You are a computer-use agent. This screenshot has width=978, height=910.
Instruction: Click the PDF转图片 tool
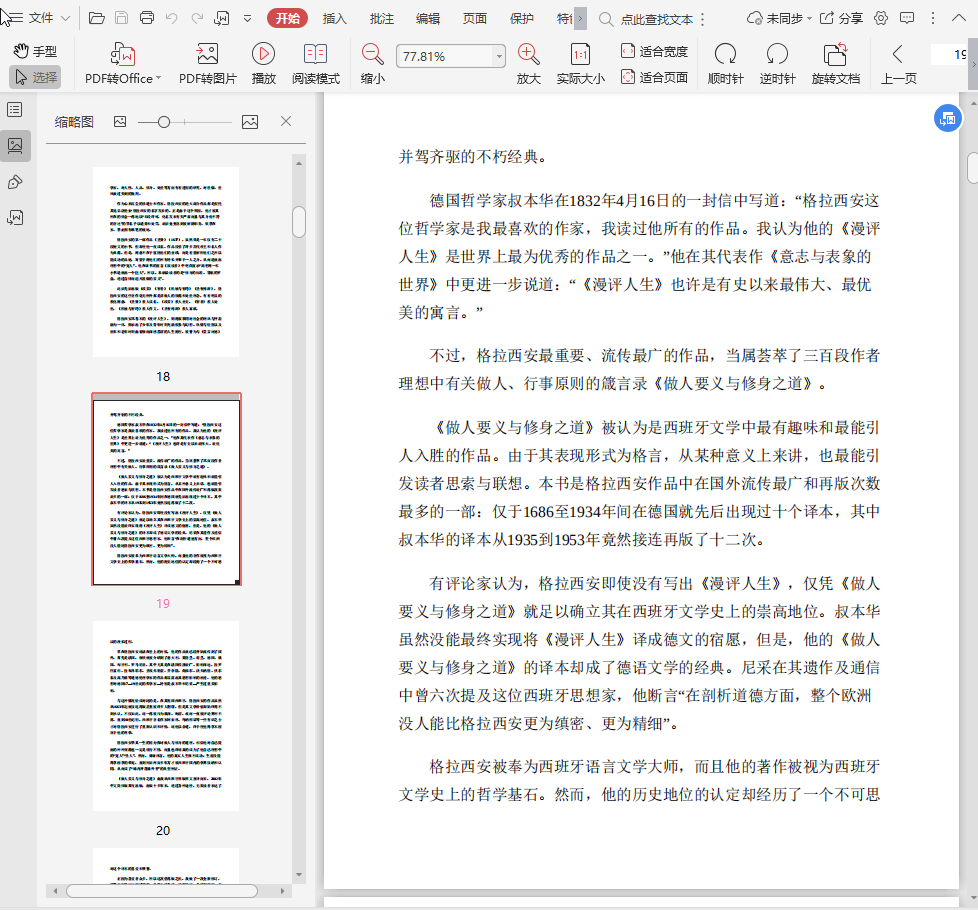coord(208,63)
